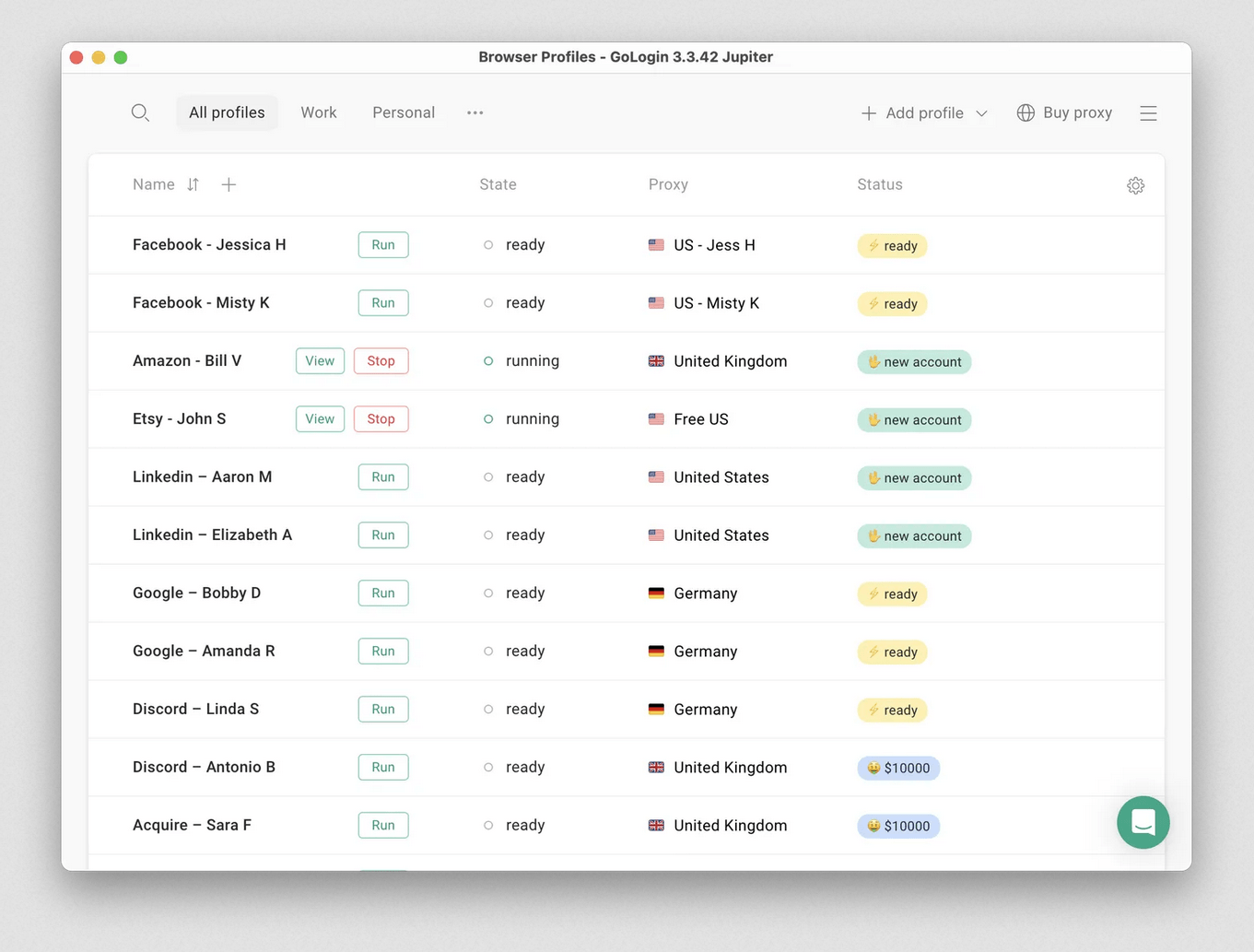Click the UK flag in the Acquire – Sara F row

click(656, 826)
